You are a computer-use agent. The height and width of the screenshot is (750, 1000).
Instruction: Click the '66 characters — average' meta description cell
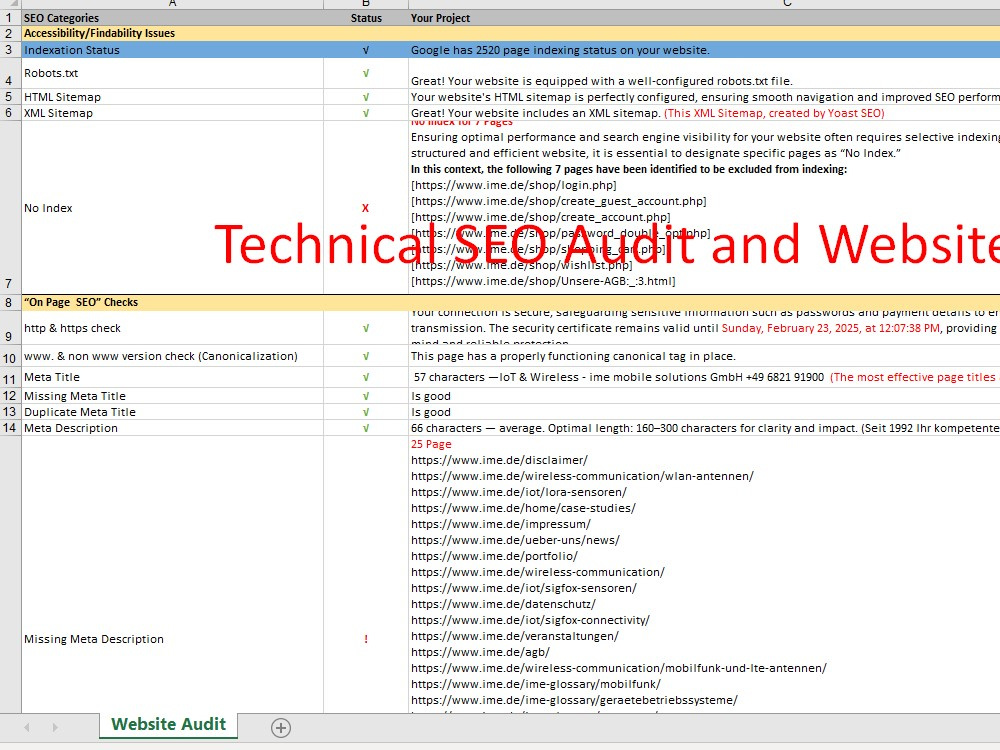tap(704, 428)
